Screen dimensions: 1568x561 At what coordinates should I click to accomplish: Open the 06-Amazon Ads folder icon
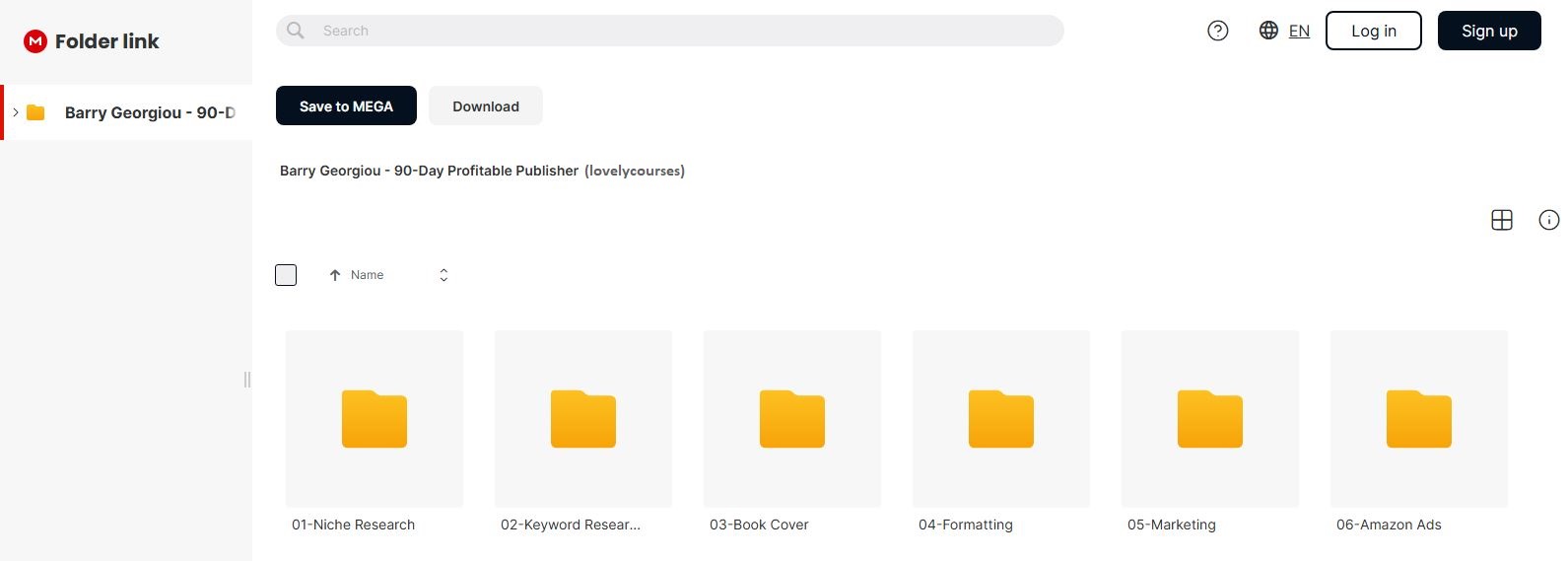[x=1418, y=419]
